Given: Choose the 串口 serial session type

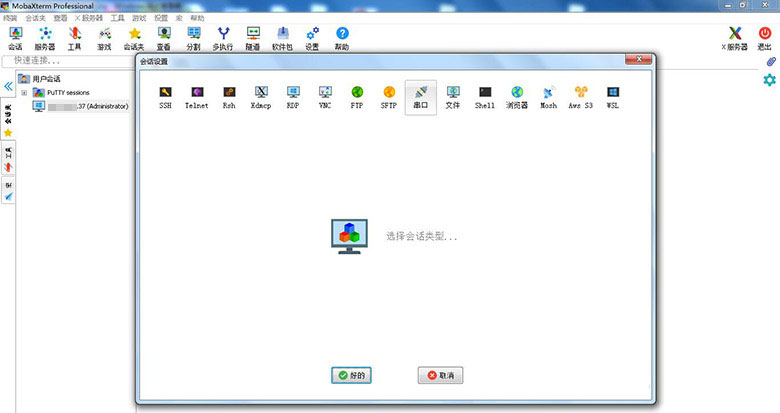Looking at the screenshot, I should (x=421, y=98).
